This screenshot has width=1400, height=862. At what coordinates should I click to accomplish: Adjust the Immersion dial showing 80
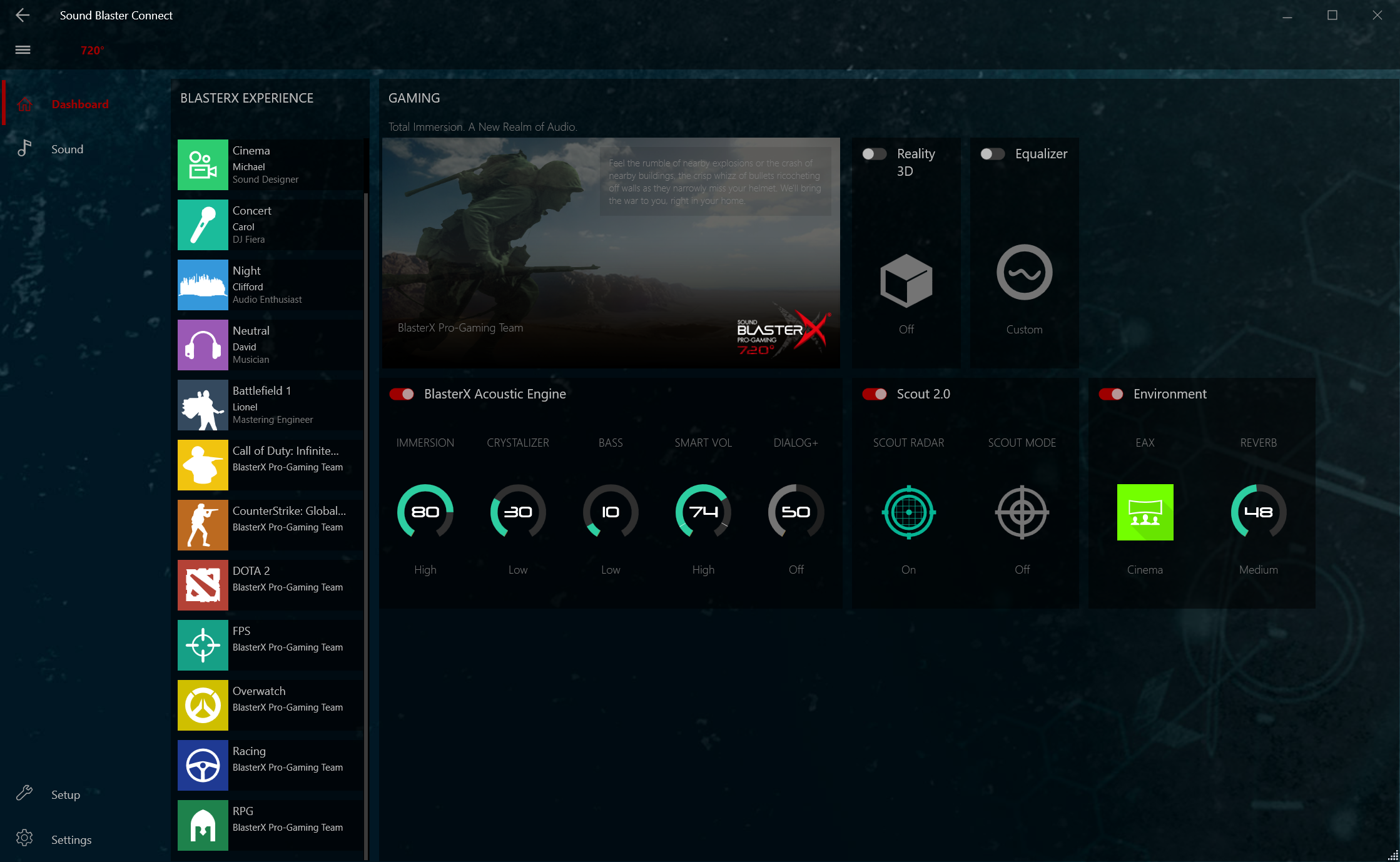[x=425, y=512]
